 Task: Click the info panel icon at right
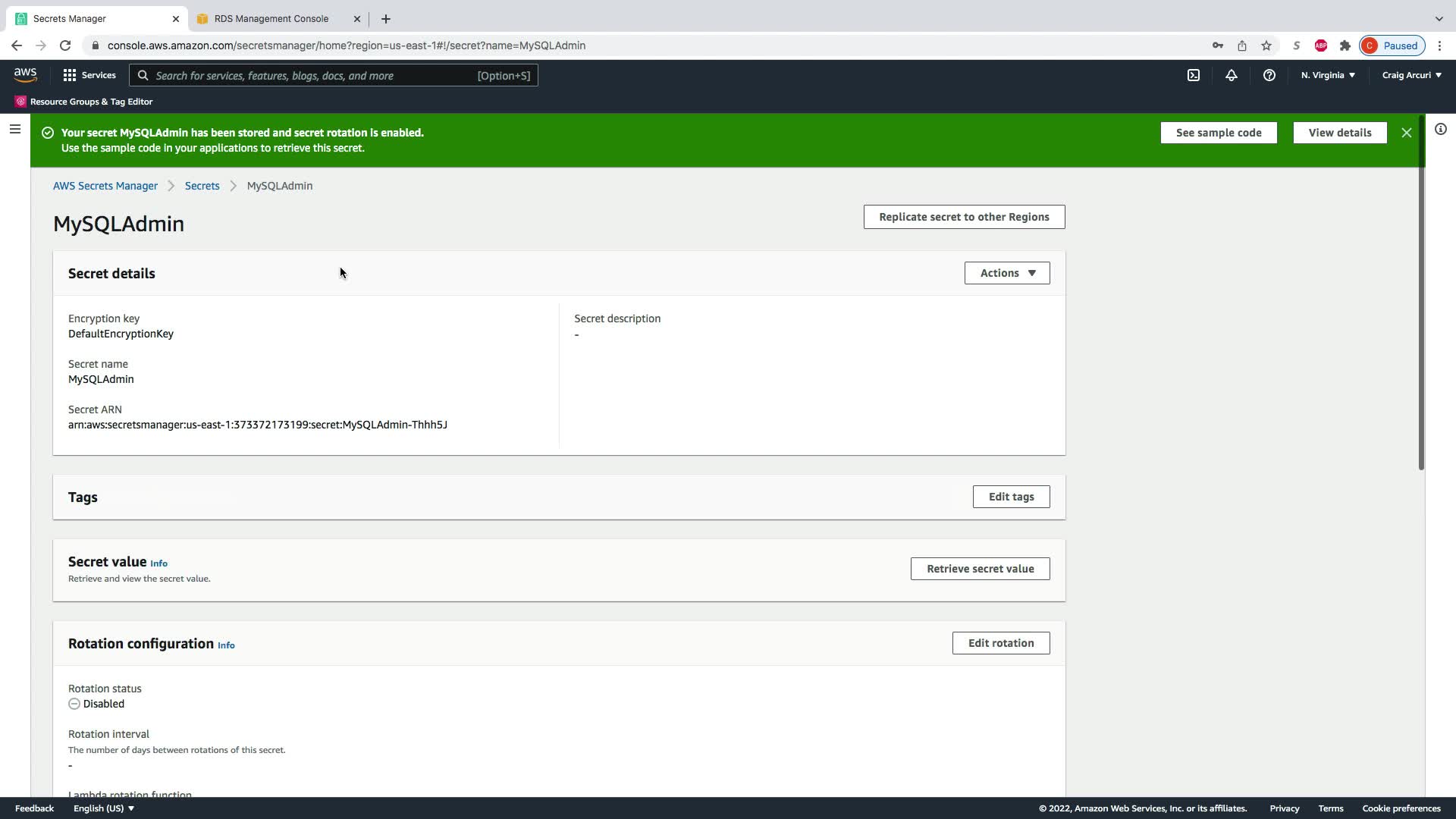(1441, 129)
